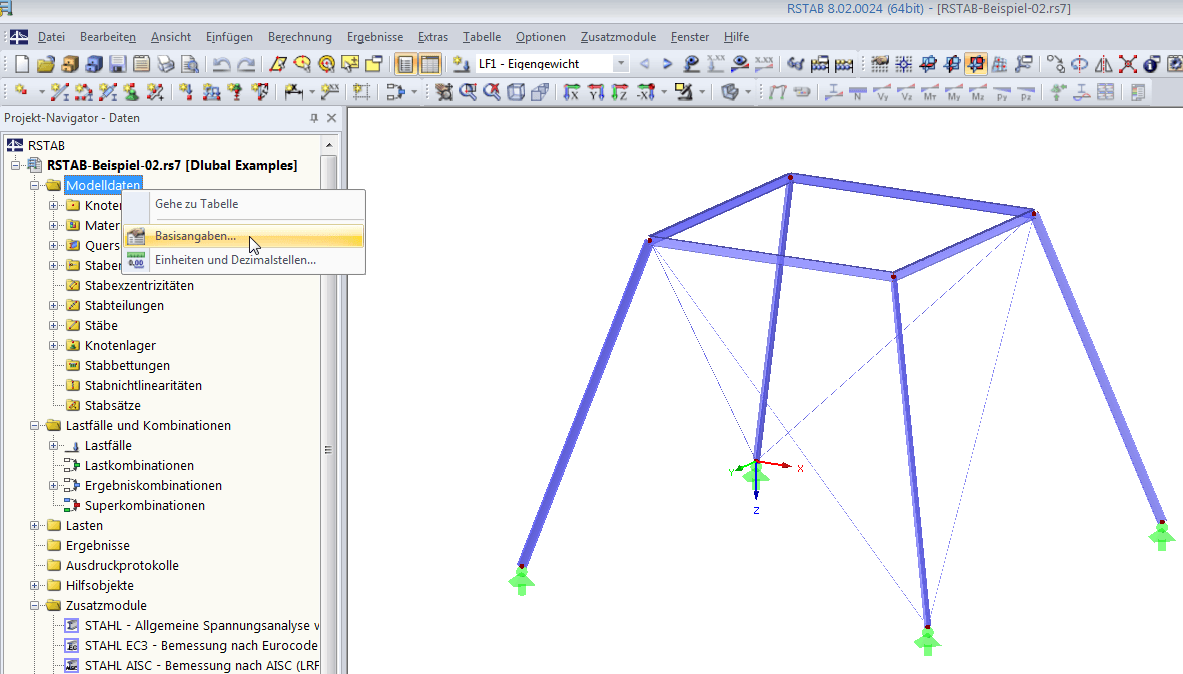This screenshot has height=674, width=1183.
Task: Toggle shear force Vz results display
Action: 906,92
